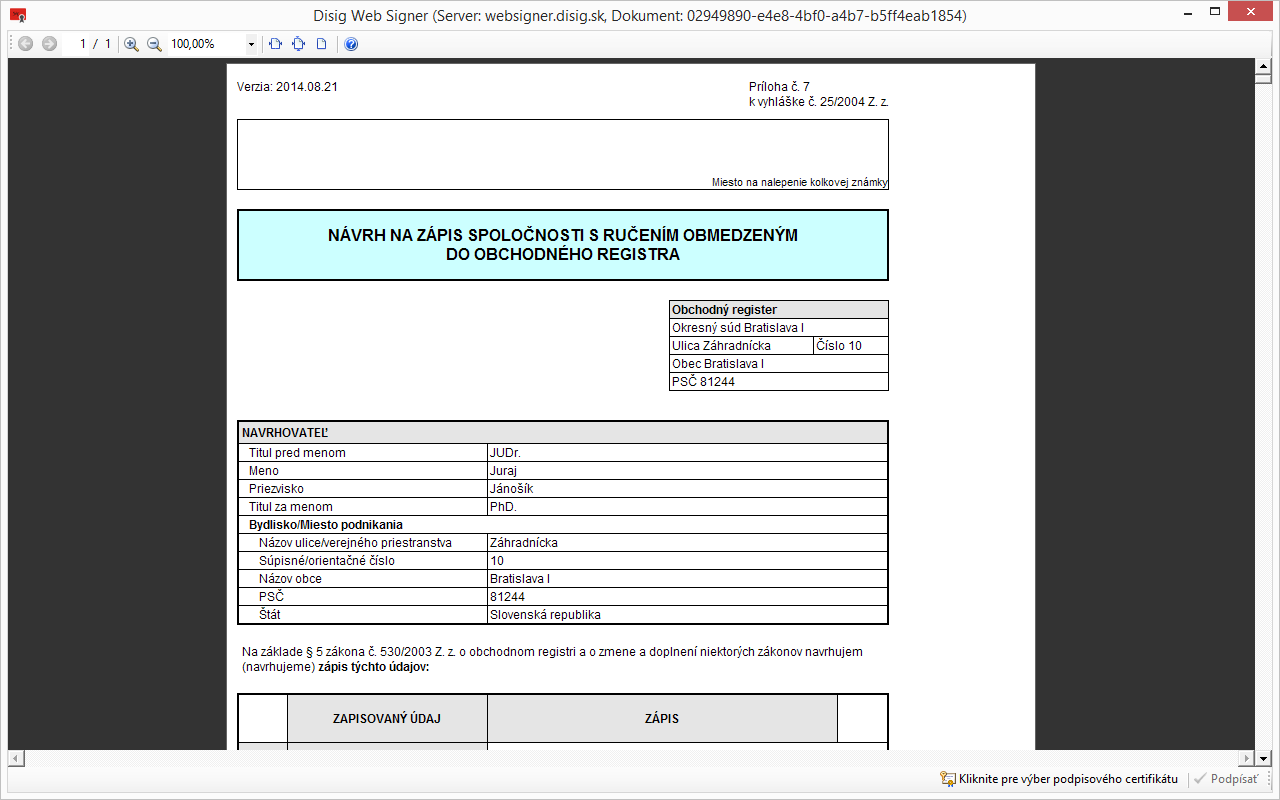
Task: Click the 'NAVRHOVATEĽ' section header
Action: (563, 433)
